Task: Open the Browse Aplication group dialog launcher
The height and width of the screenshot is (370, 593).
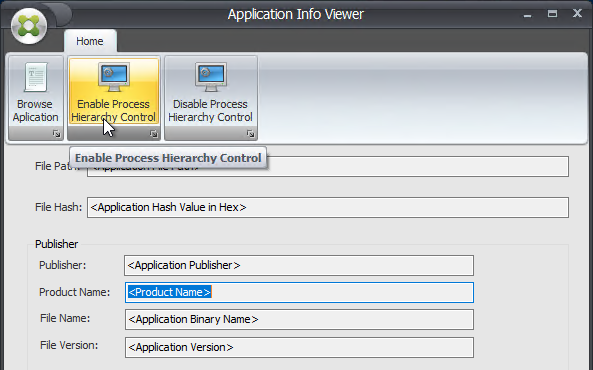Action: pyautogui.click(x=56, y=134)
